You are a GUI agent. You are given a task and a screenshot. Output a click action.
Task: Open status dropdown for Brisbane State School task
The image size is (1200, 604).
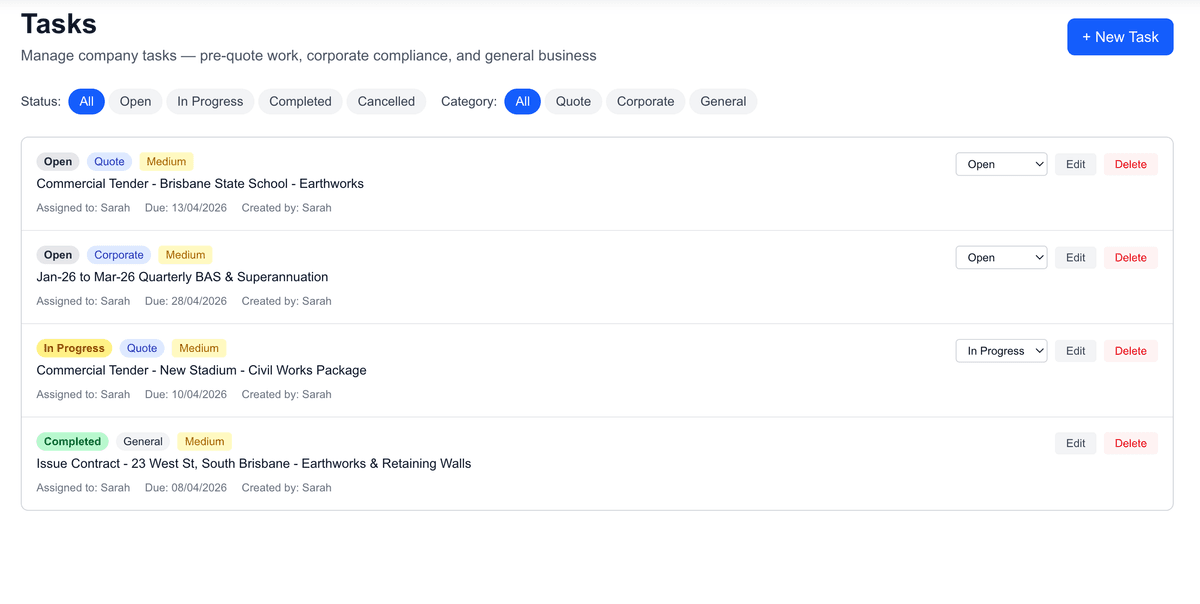pyautogui.click(x=1001, y=164)
